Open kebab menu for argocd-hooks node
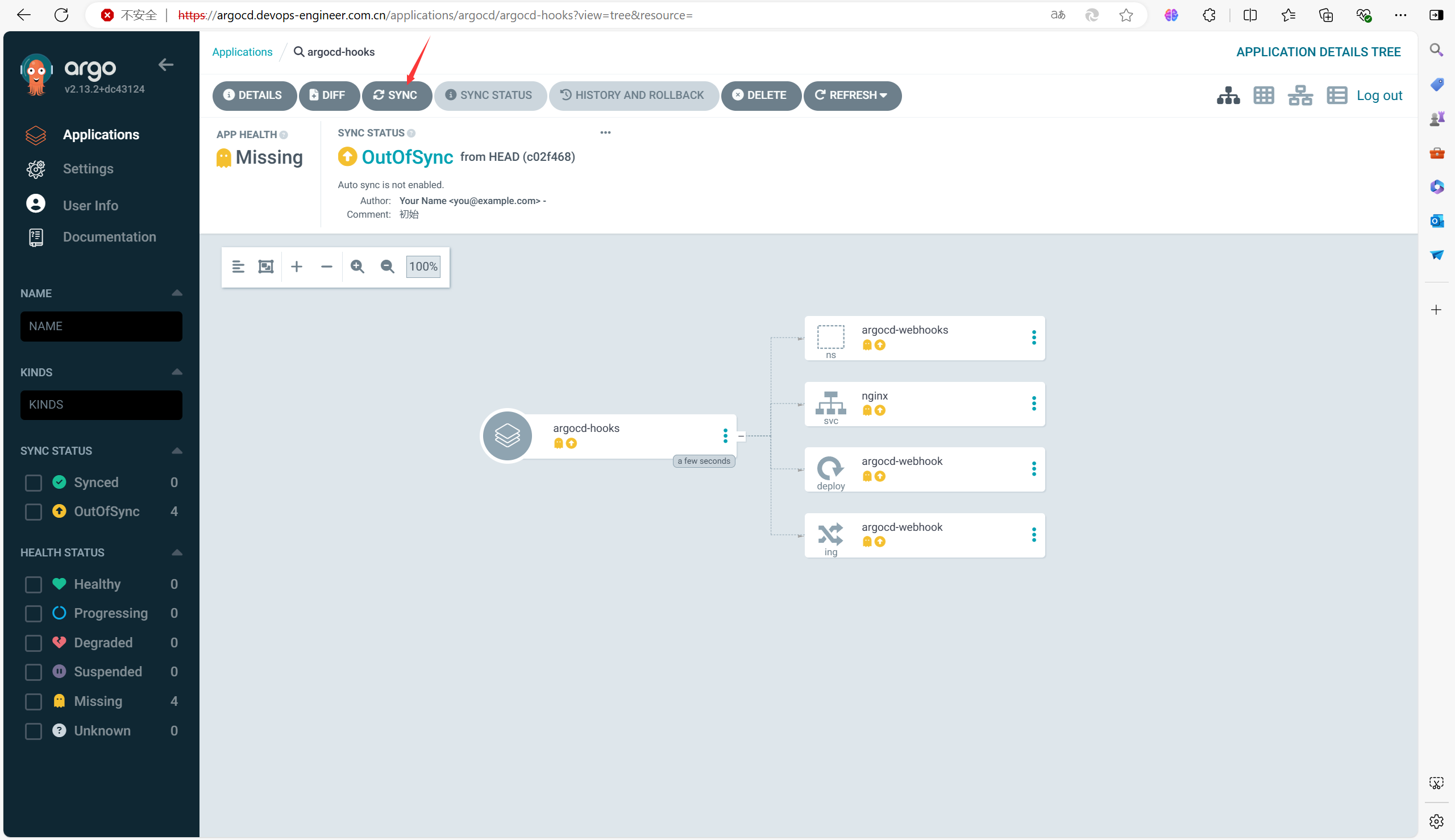The height and width of the screenshot is (840, 1455). 725,436
